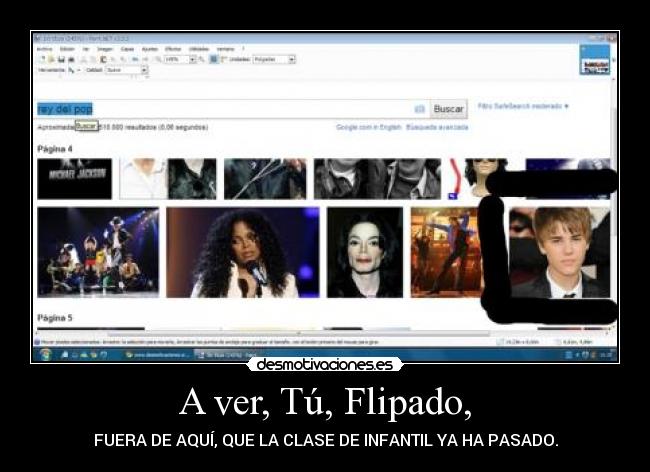Click the Undo arrow icon
650x472 pixels.
(135, 59)
